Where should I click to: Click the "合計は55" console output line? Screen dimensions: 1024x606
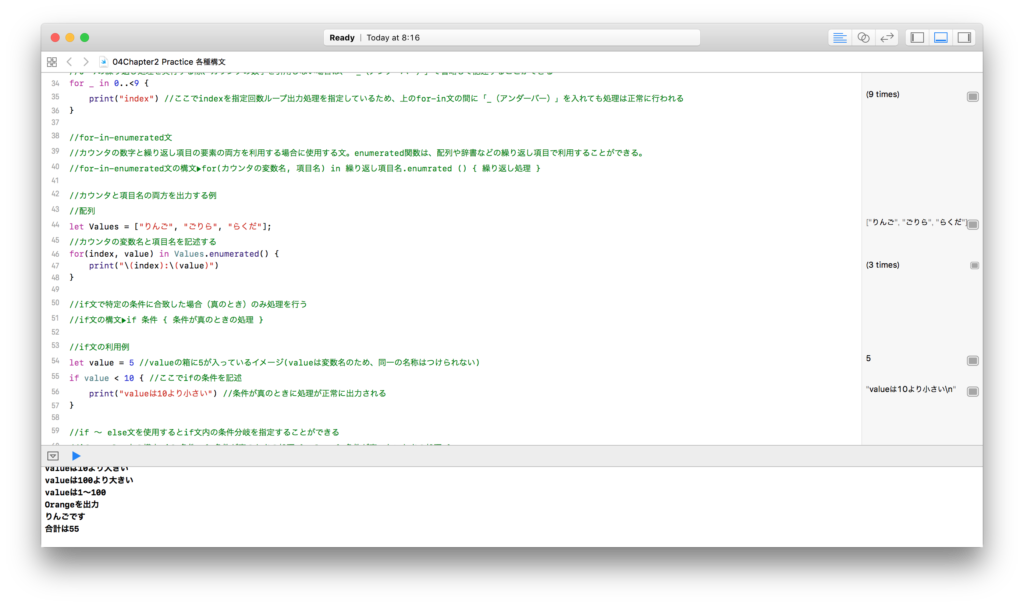62,529
